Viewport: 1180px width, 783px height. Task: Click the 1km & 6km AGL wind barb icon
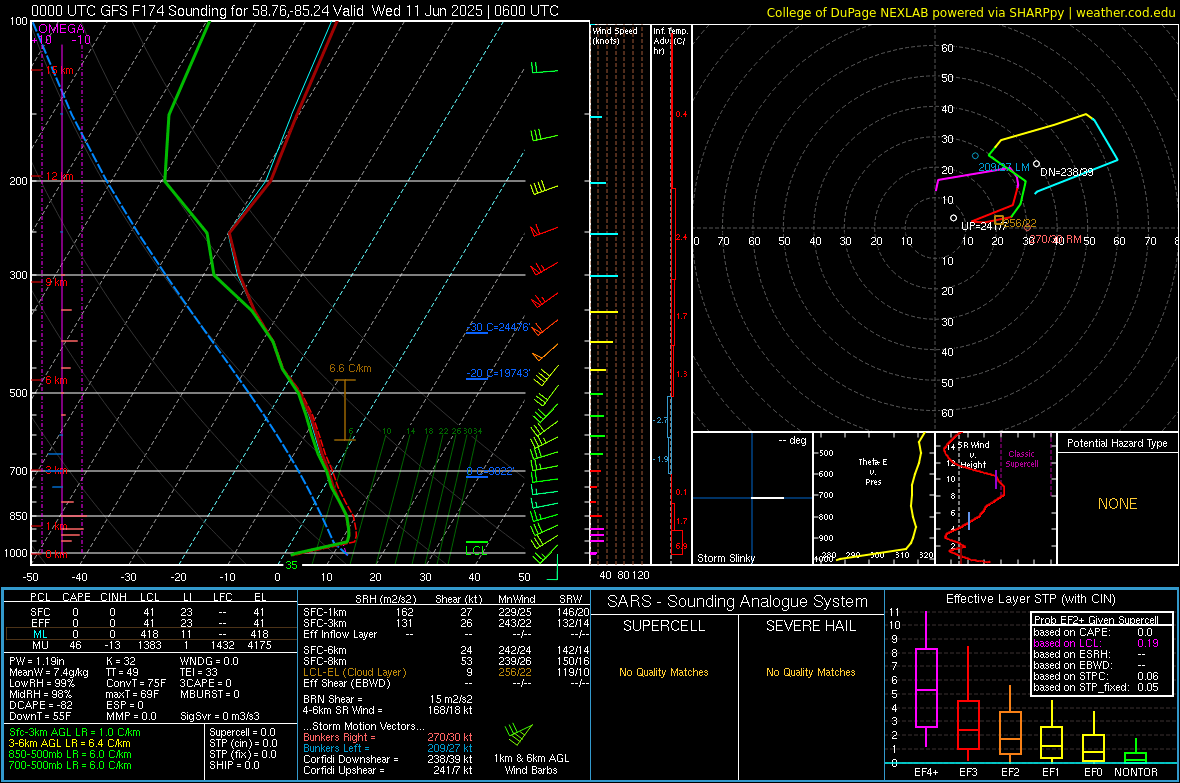(518, 734)
